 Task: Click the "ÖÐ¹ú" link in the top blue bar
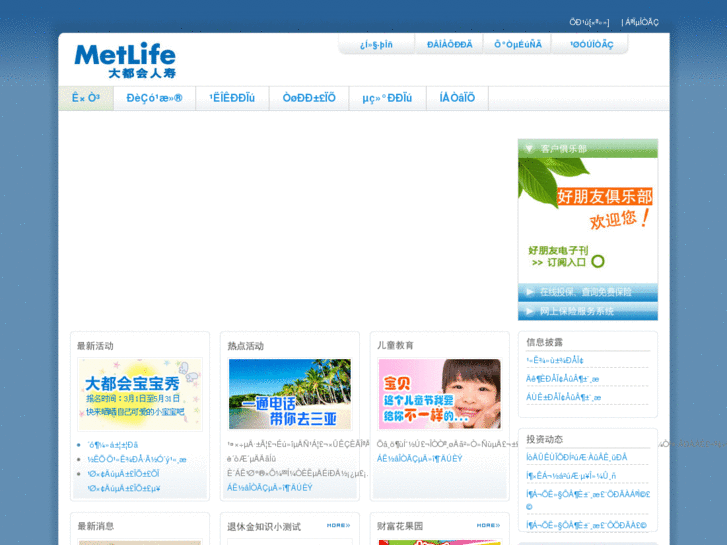pyautogui.click(x=589, y=22)
